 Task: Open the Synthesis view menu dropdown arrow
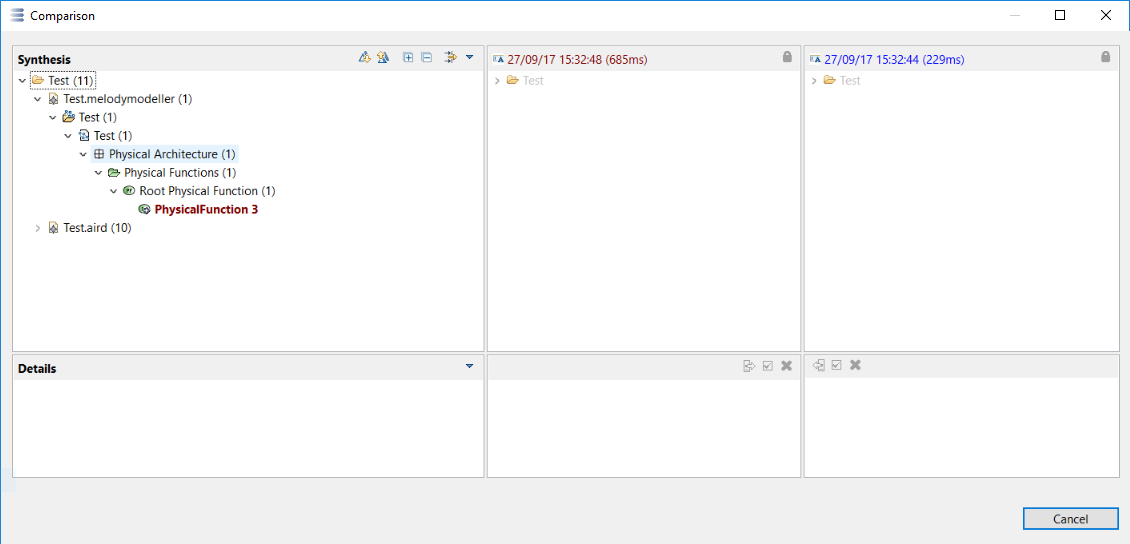[x=470, y=58]
